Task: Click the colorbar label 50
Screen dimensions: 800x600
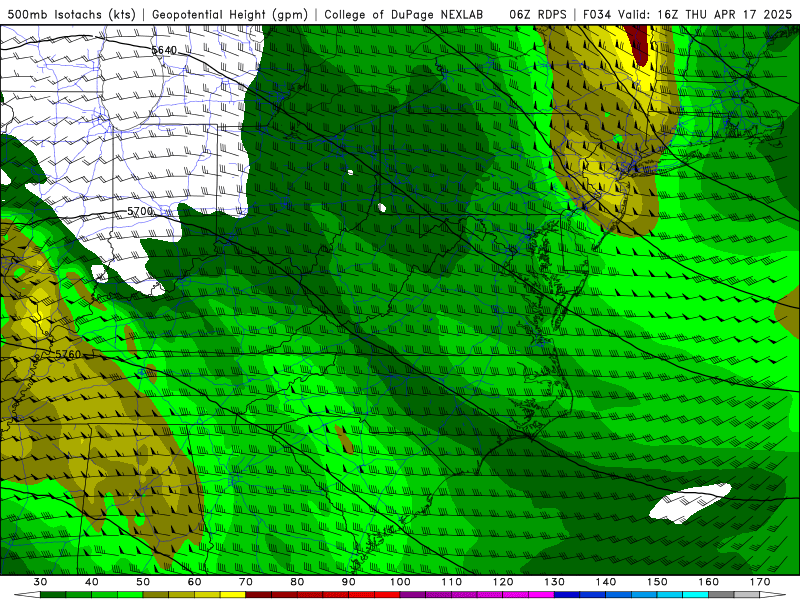Action: (143, 582)
